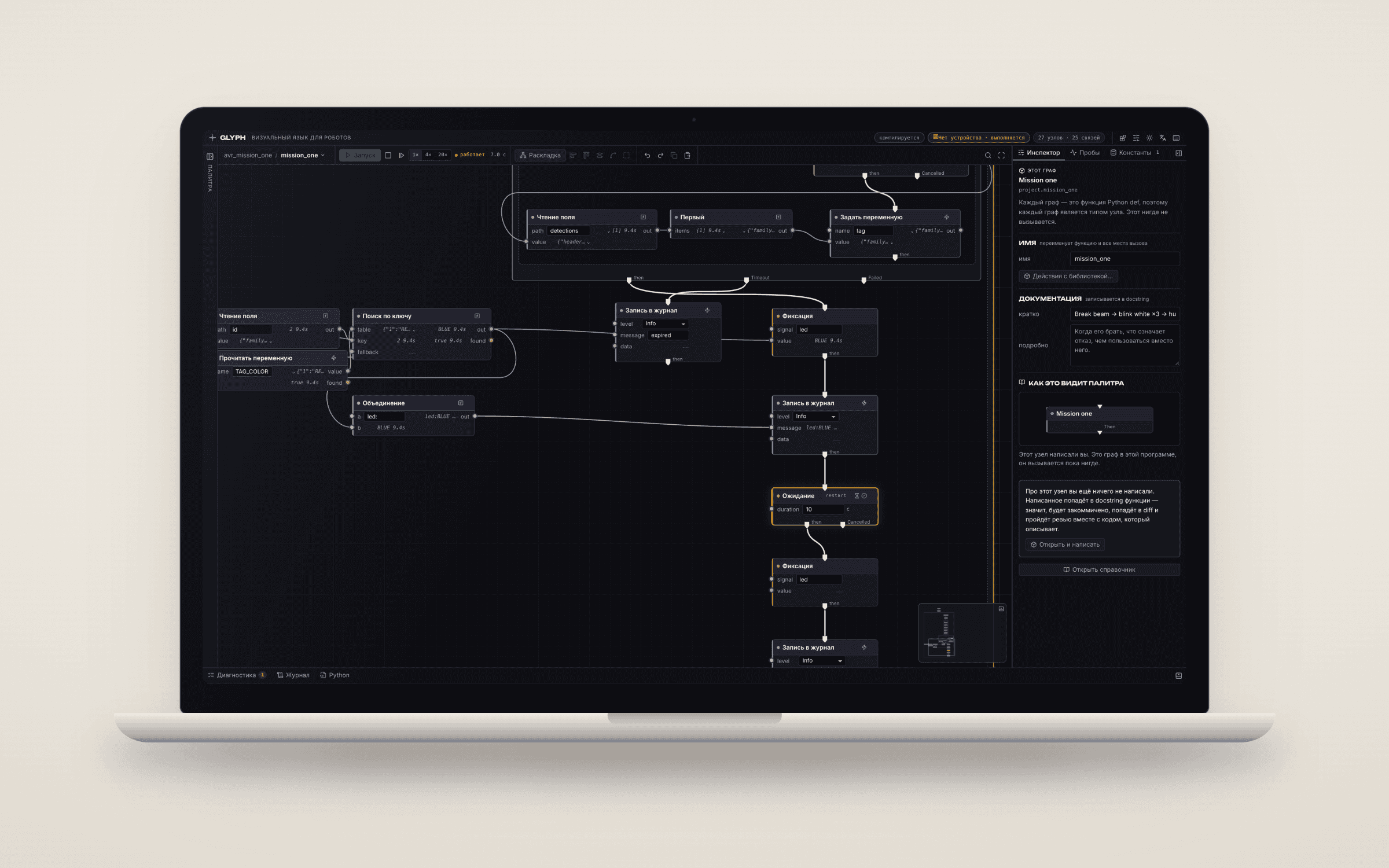Expand the Раскладка layout menu

tap(541, 155)
